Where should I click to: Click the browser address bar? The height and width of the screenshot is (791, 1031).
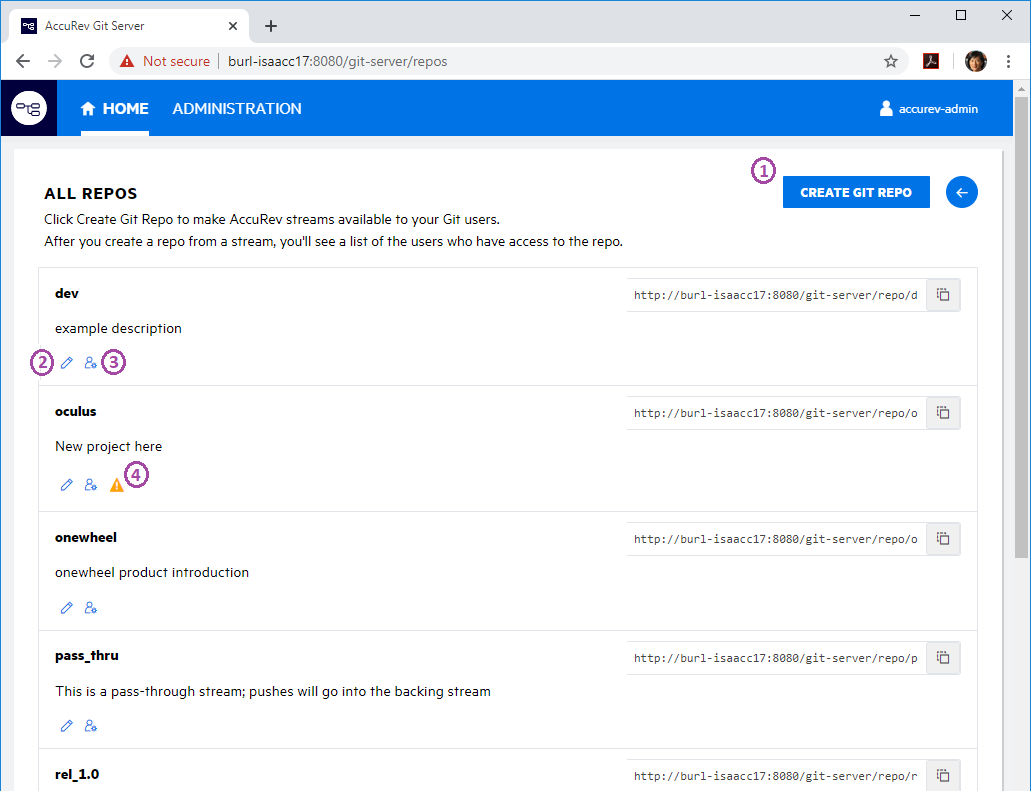tap(500, 61)
